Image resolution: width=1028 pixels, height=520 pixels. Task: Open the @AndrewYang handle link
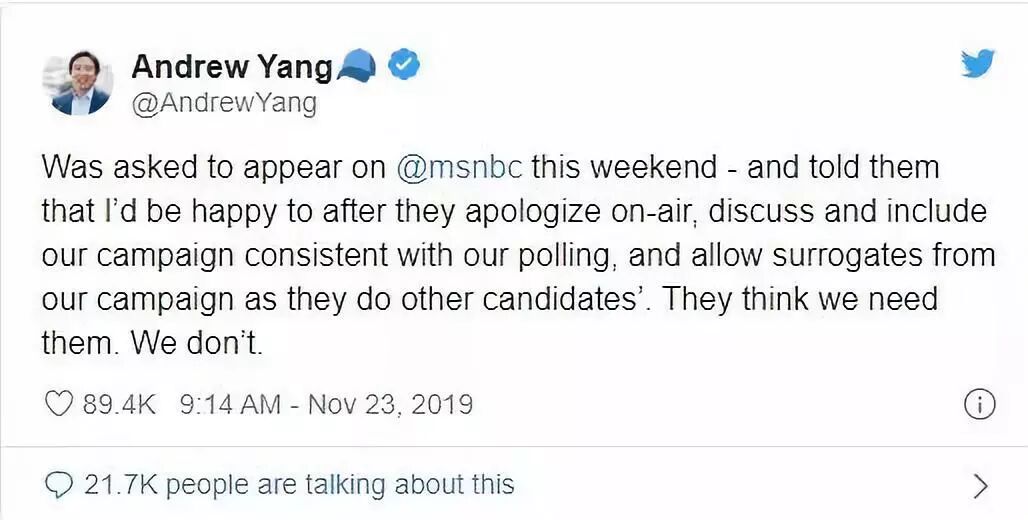(x=224, y=102)
